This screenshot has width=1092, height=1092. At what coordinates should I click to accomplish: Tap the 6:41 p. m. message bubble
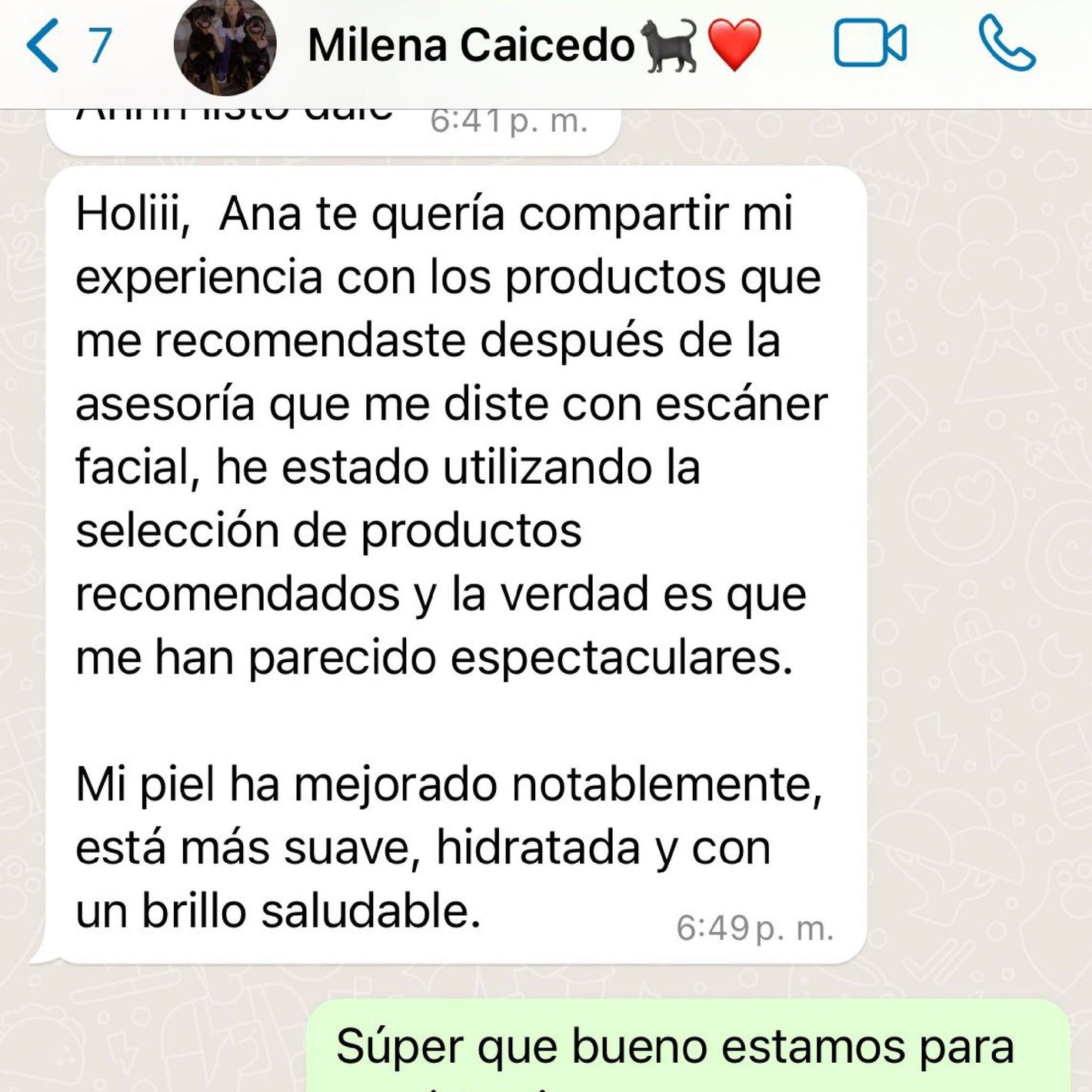[x=333, y=131]
